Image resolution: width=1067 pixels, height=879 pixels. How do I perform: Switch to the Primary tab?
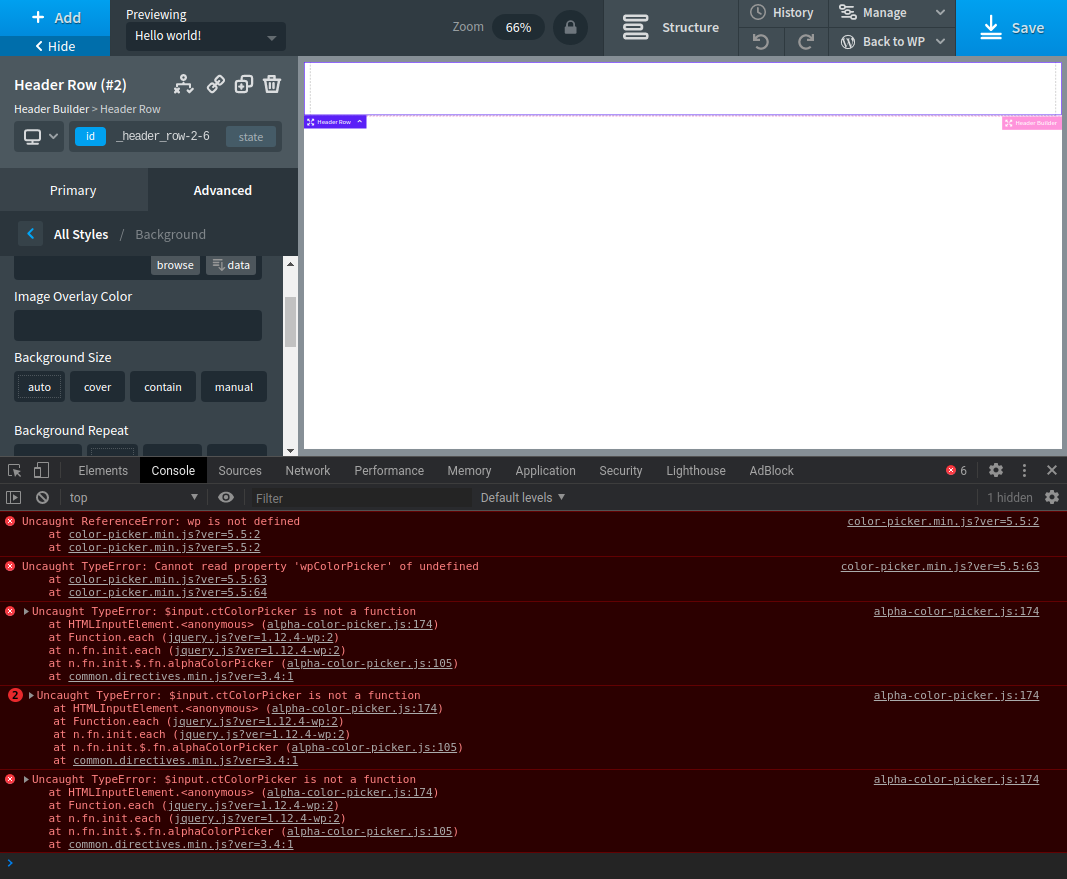click(x=72, y=190)
